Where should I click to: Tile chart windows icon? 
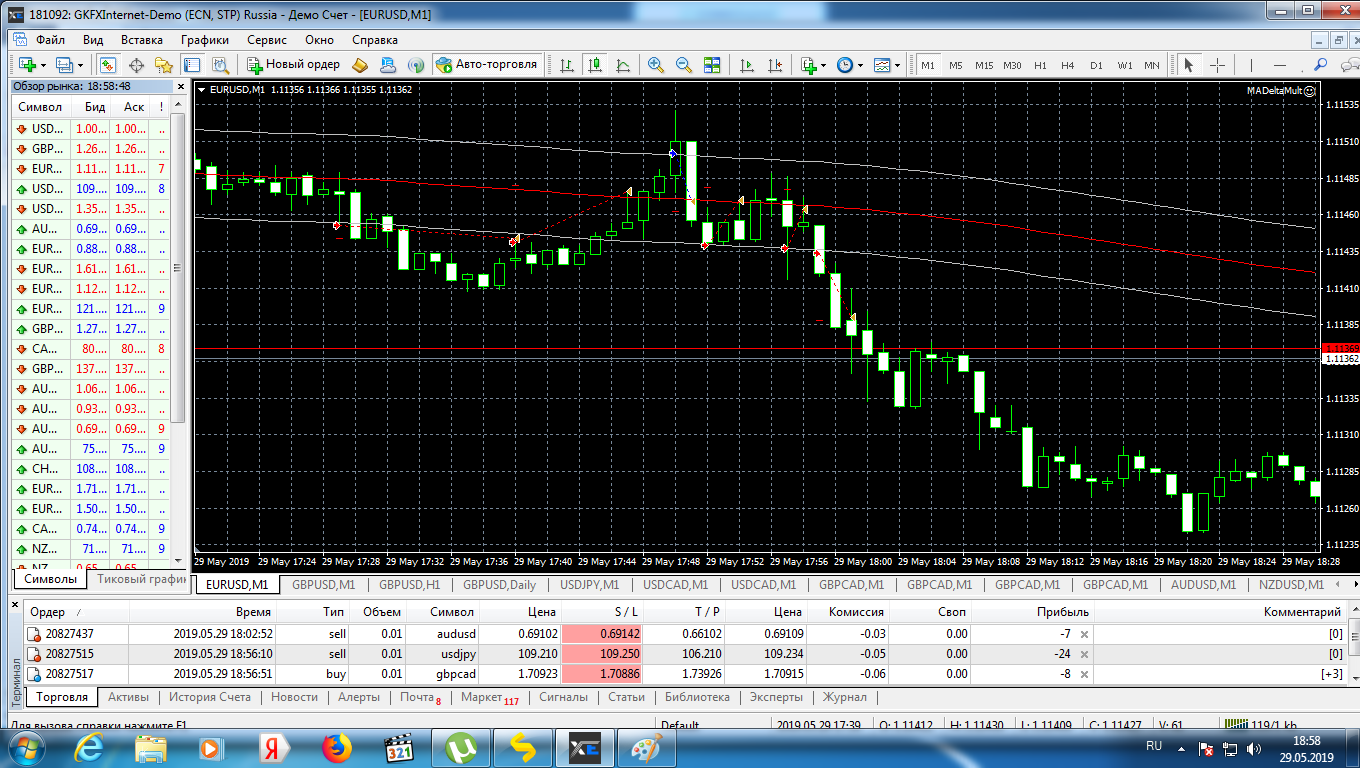click(x=712, y=64)
